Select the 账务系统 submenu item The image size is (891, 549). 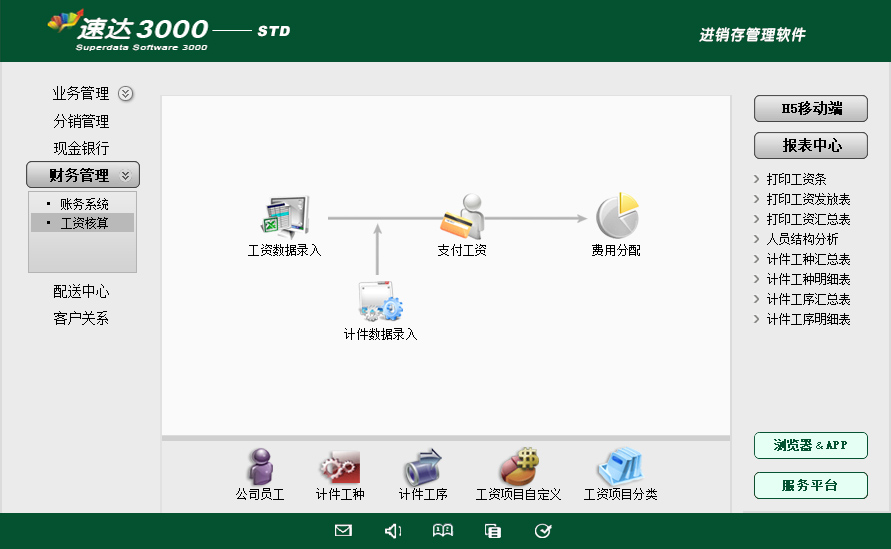82,204
